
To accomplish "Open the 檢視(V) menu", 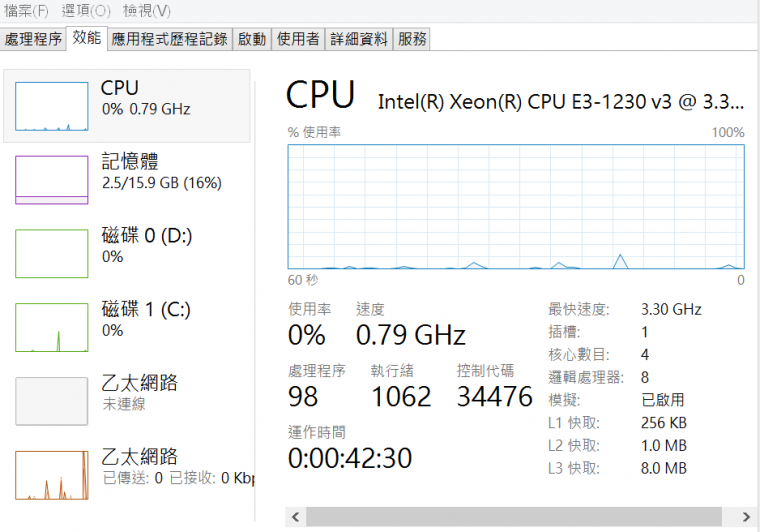I will (x=146, y=10).
